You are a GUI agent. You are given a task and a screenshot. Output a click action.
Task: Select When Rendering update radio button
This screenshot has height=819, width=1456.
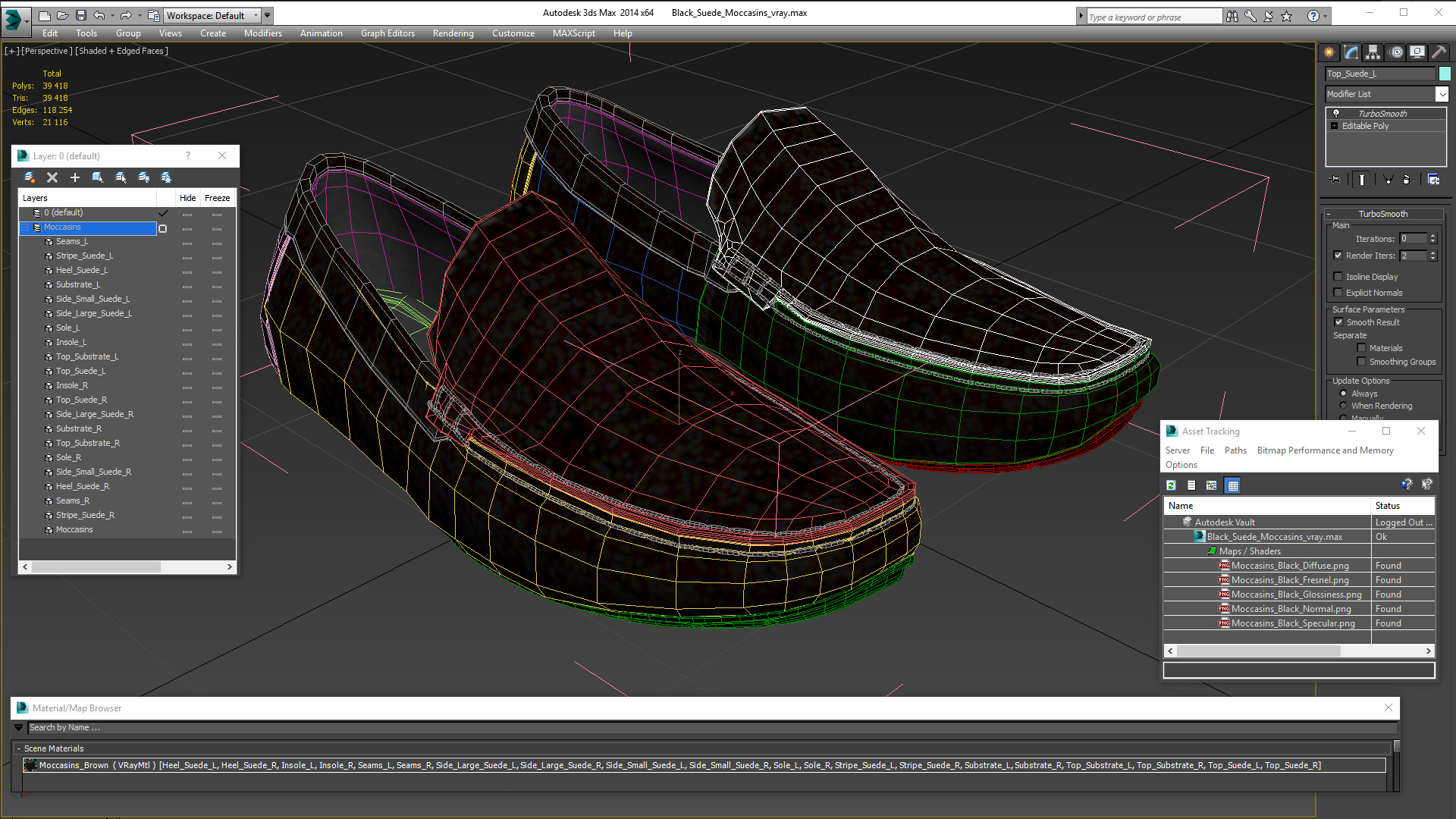pos(1344,406)
